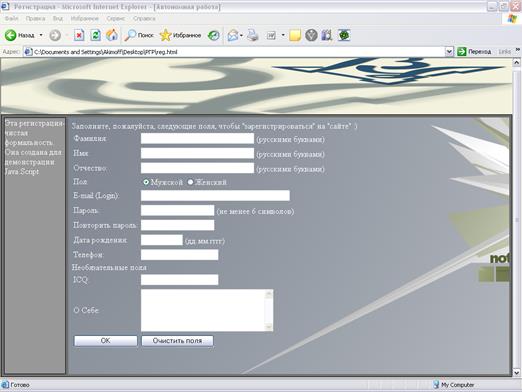Image resolution: width=522 pixels, height=392 pixels.
Task: Expand the Mail button dropdown arrow
Action: [241, 35]
